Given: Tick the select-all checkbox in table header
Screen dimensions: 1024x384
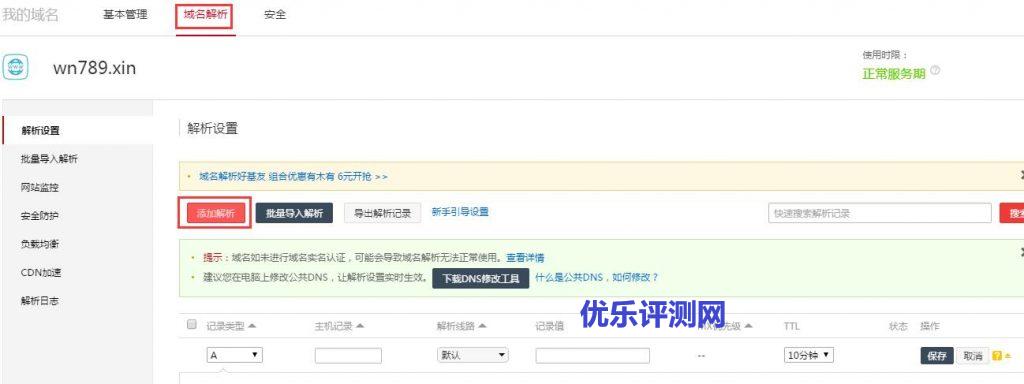Looking at the screenshot, I should [192, 325].
